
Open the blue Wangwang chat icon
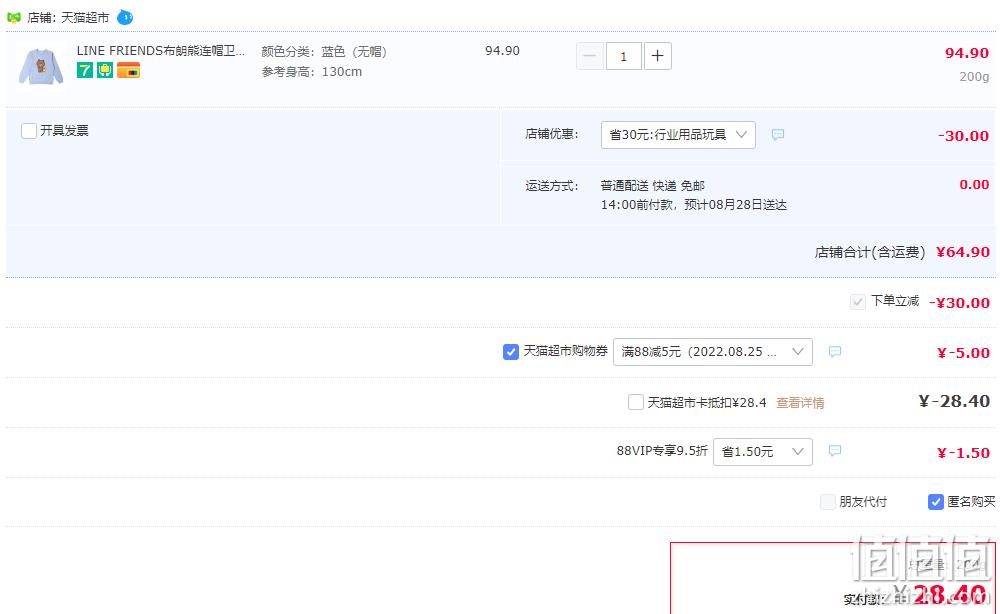tap(125, 17)
